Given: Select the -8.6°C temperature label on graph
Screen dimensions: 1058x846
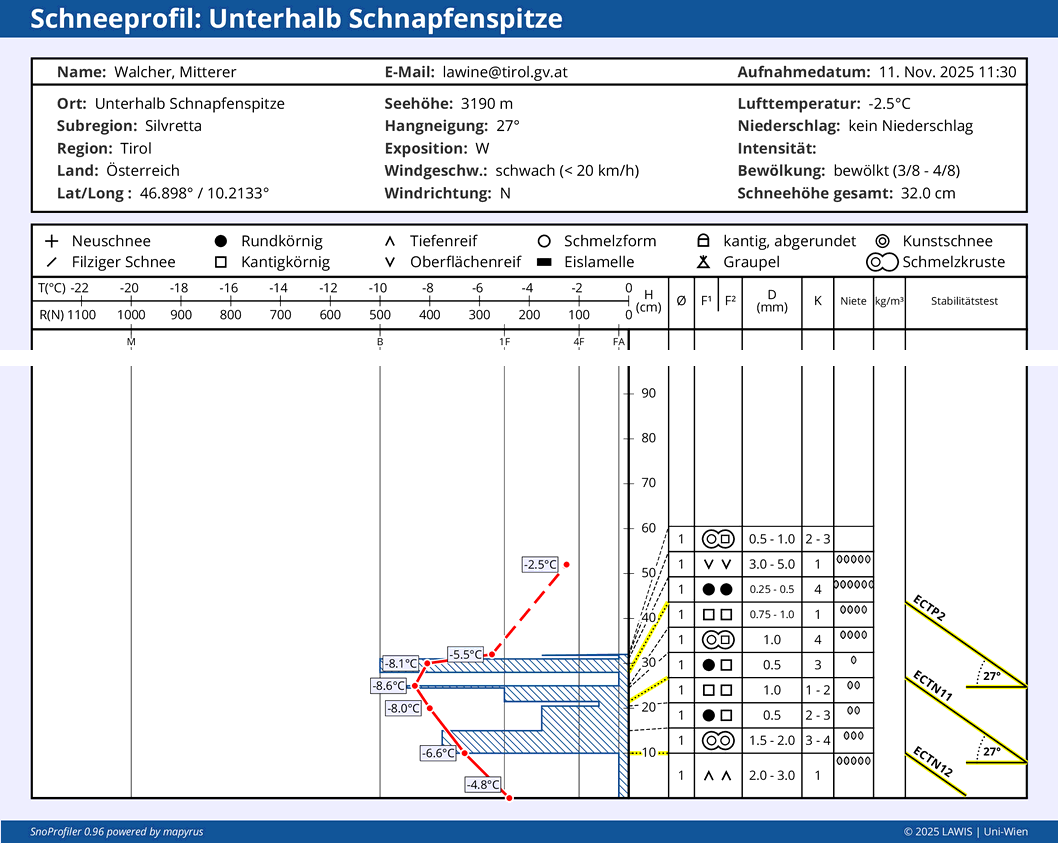Looking at the screenshot, I should click(x=389, y=686).
